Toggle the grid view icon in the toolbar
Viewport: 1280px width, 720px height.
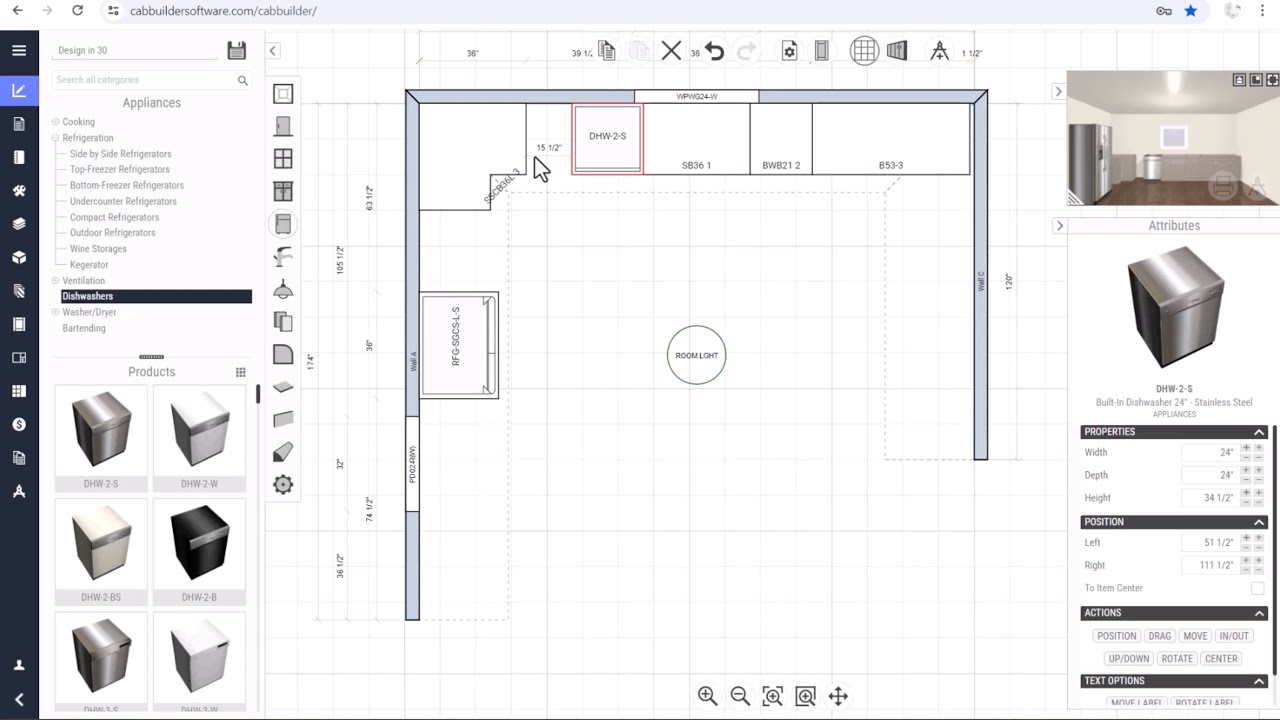[864, 51]
